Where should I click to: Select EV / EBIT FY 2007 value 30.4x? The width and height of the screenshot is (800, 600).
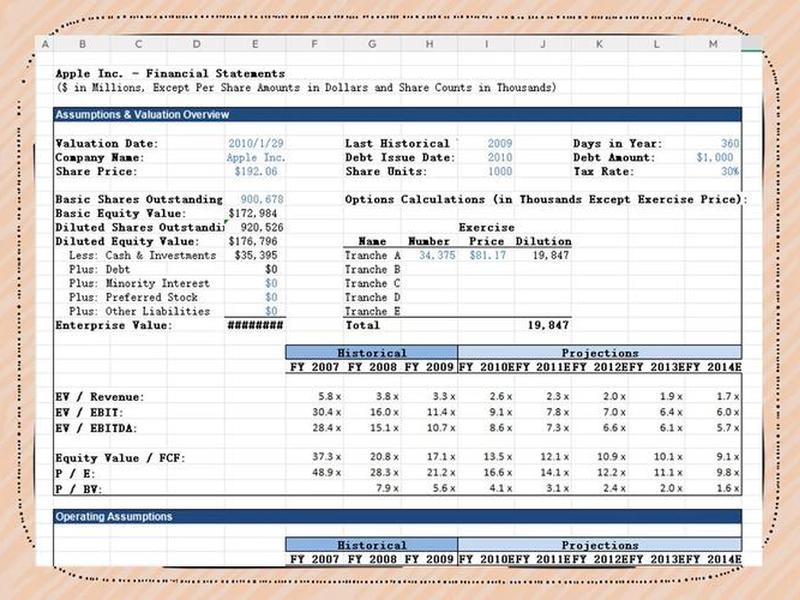click(327, 412)
